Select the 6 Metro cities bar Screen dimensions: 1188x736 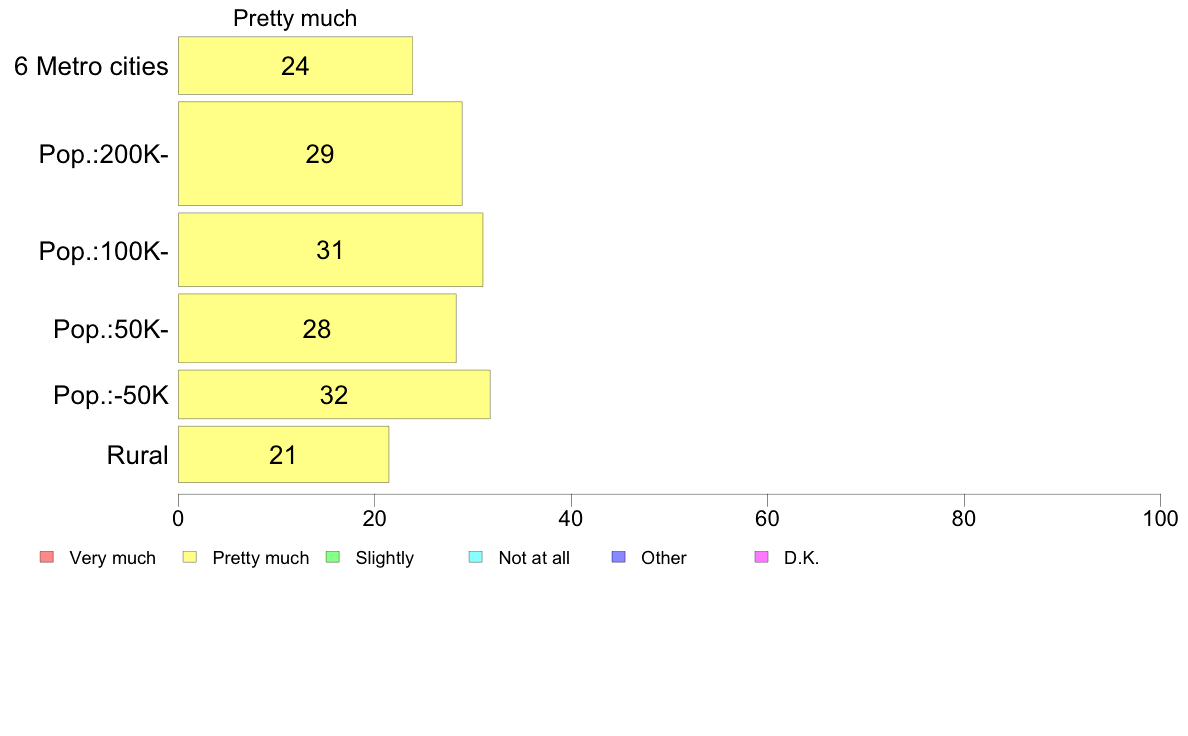point(295,66)
